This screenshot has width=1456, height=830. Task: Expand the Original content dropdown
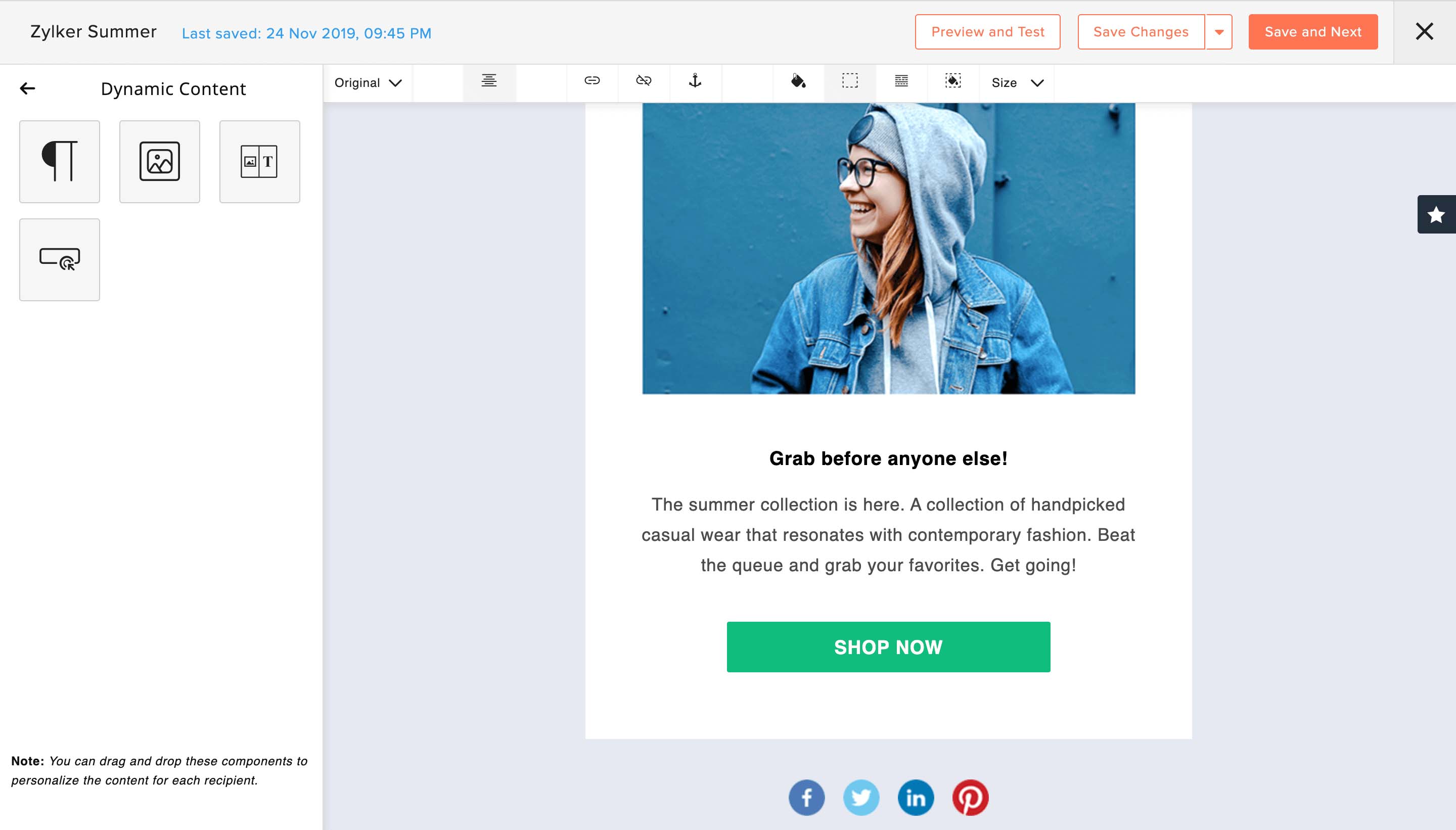(368, 82)
